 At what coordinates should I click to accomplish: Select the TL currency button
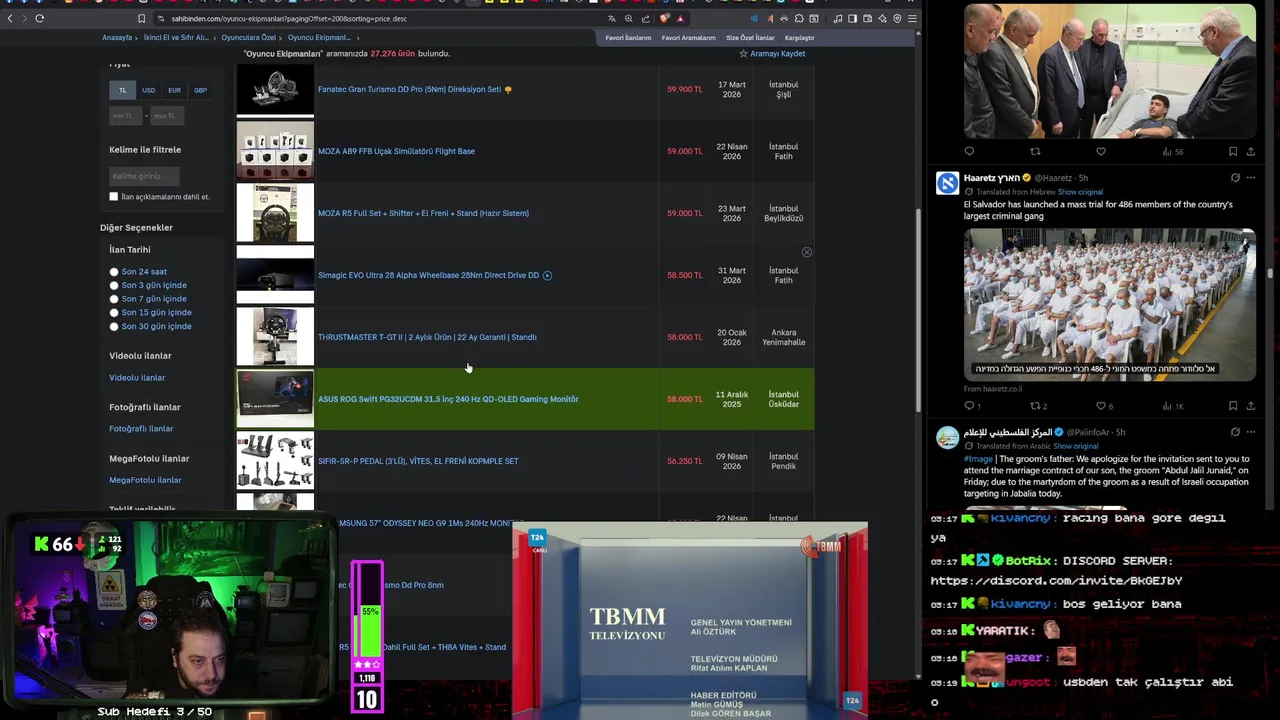coord(122,90)
